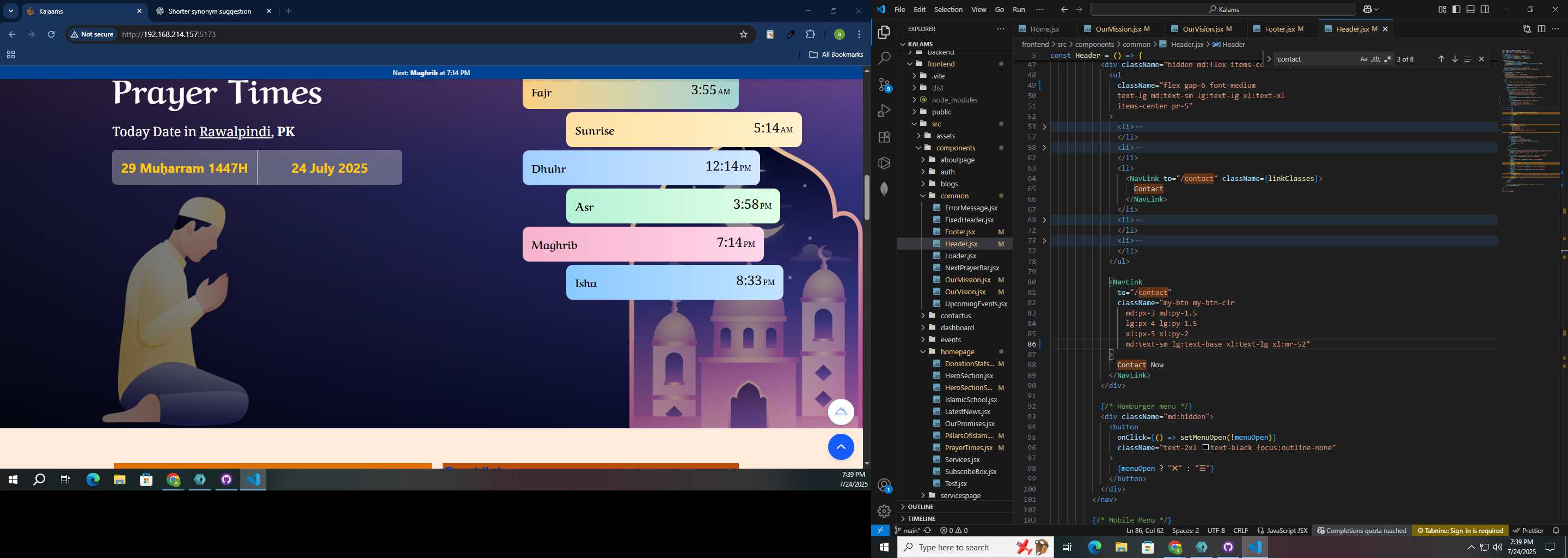
Task: Open the Selection menu in VS Code
Action: tap(948, 9)
